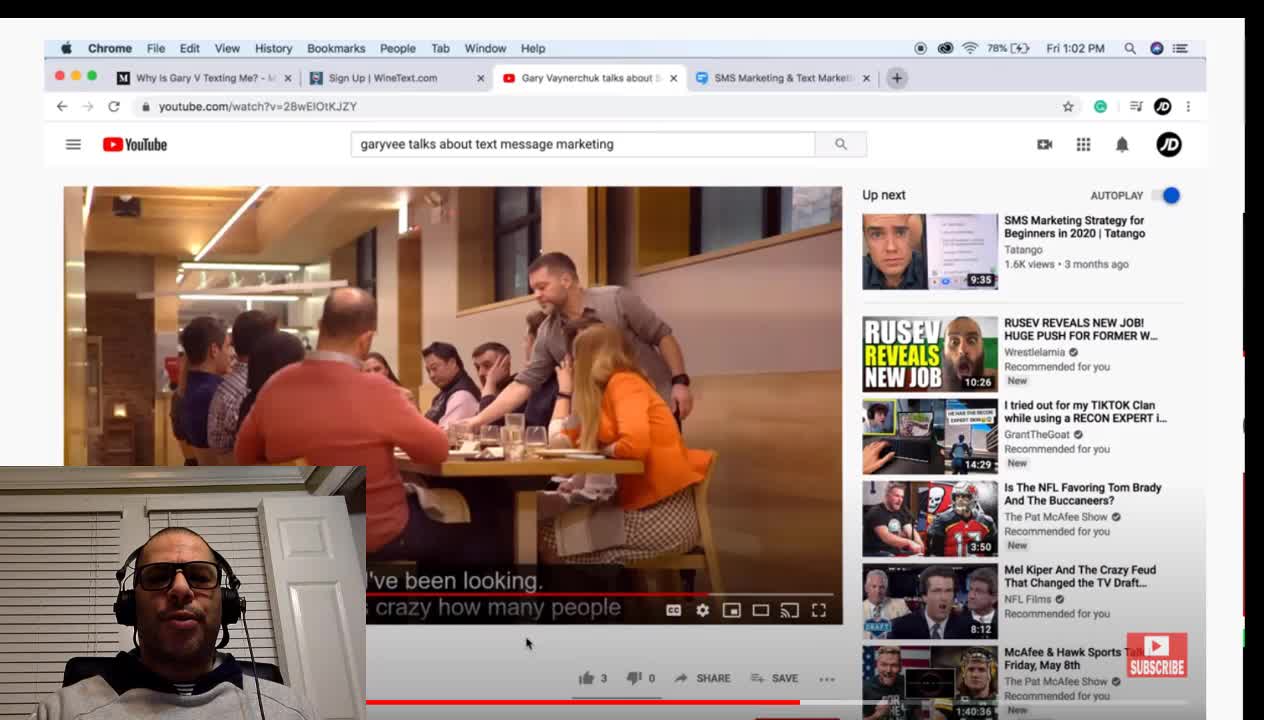Viewport: 1264px width, 720px height.
Task: Reload the page
Action: coord(114,106)
